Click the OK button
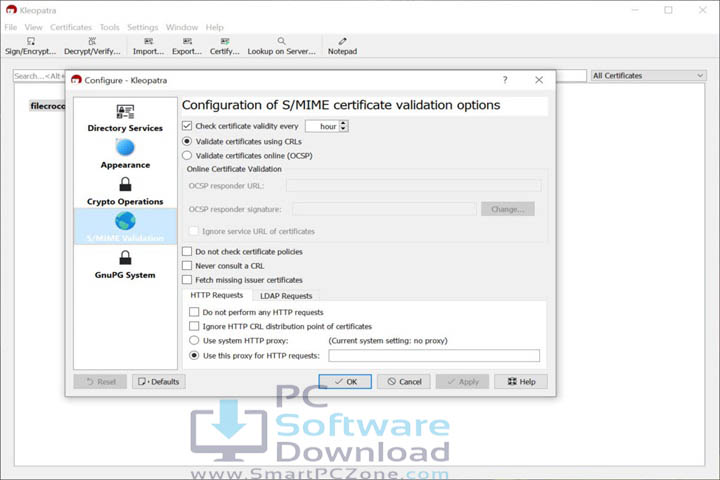This screenshot has width=720, height=480. coord(345,381)
